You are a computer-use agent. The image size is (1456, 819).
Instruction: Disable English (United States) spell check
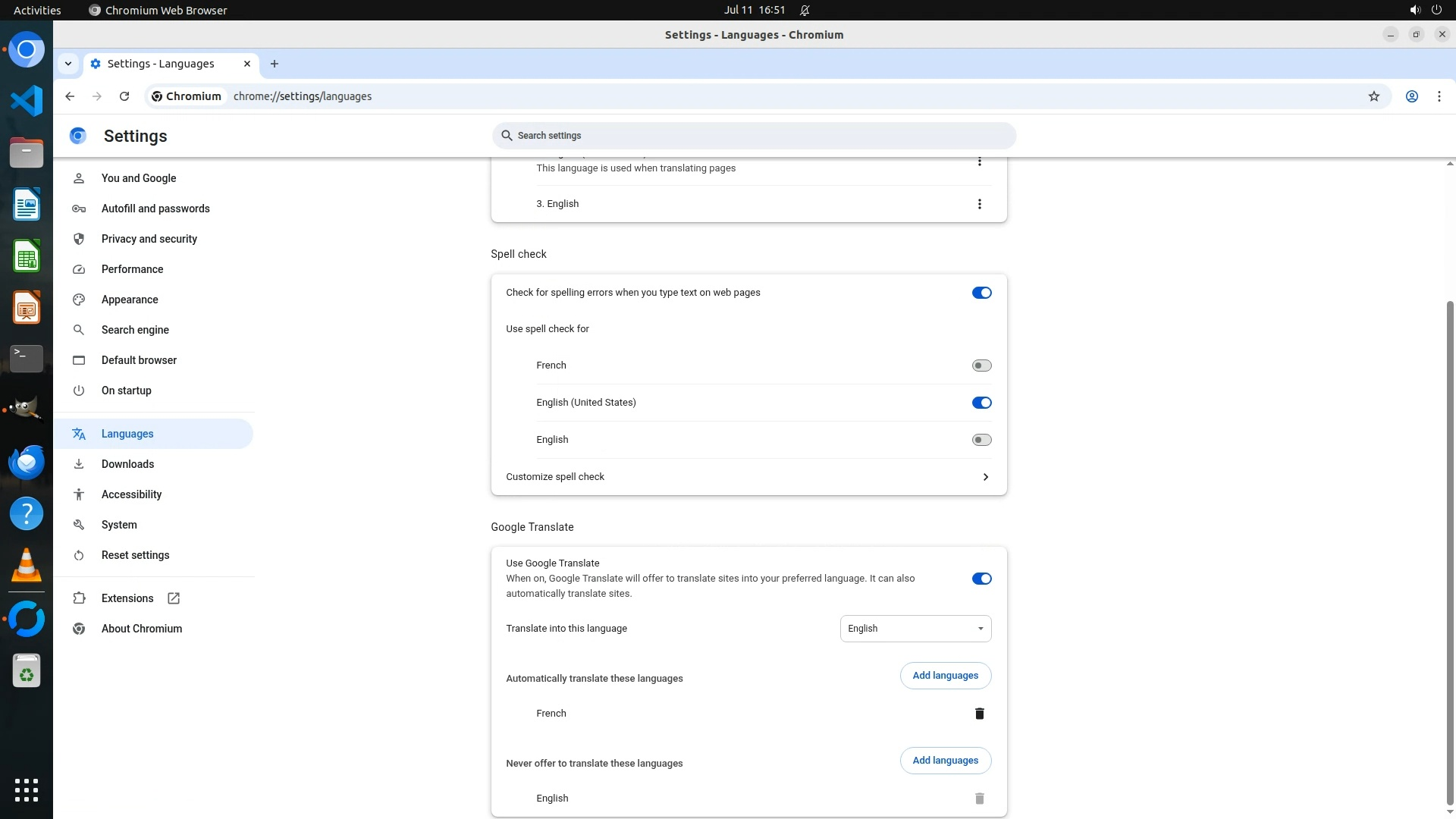(x=981, y=403)
